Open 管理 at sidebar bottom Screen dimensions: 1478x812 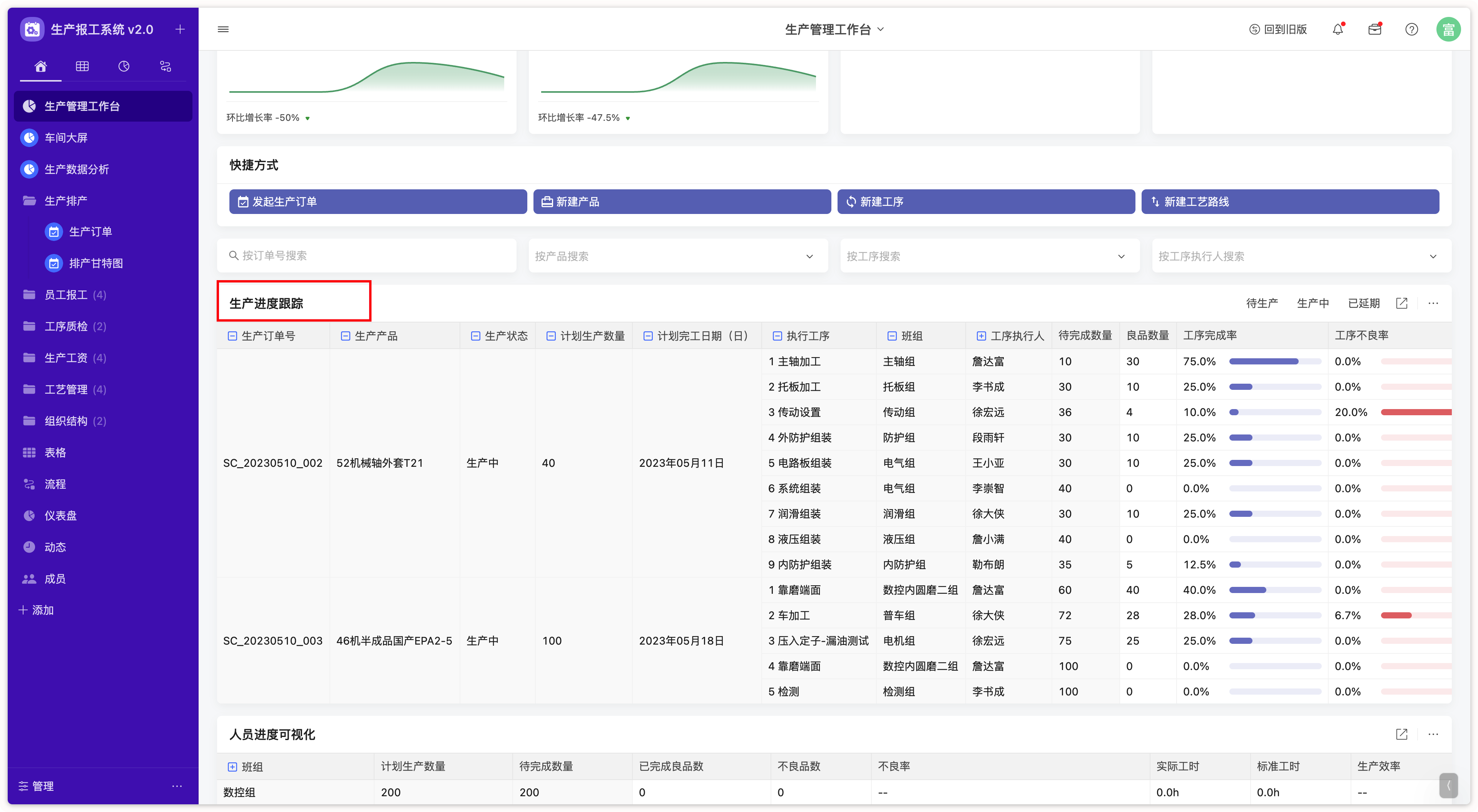(x=36, y=785)
